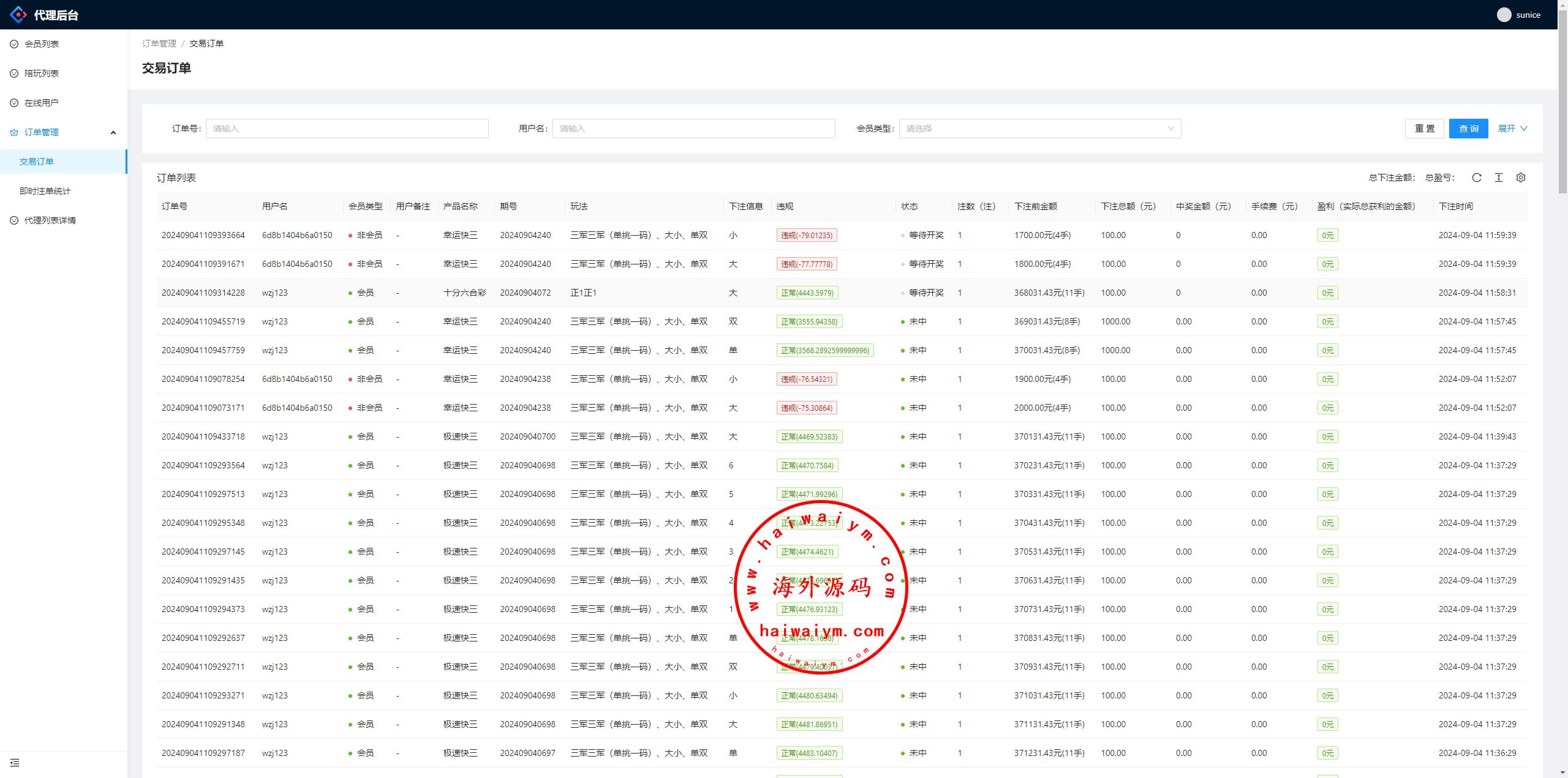Image resolution: width=1568 pixels, height=778 pixels.
Task: Click the smiley icon beside 在线用户
Action: pyautogui.click(x=14, y=103)
